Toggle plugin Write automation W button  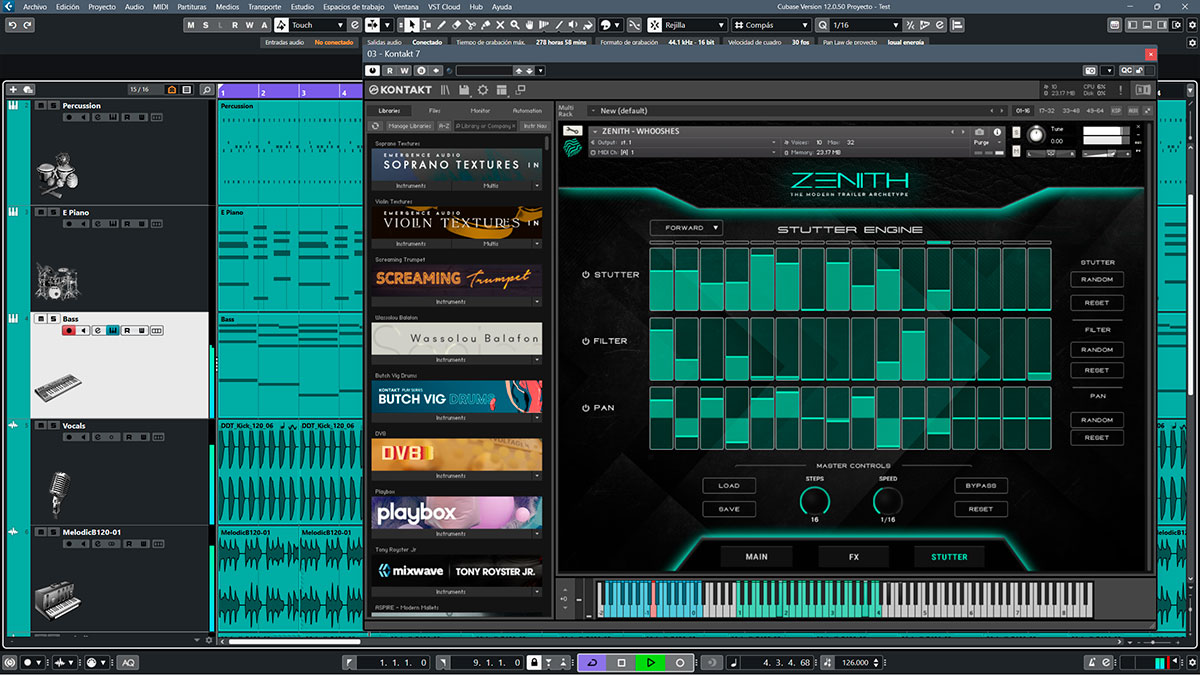[405, 71]
